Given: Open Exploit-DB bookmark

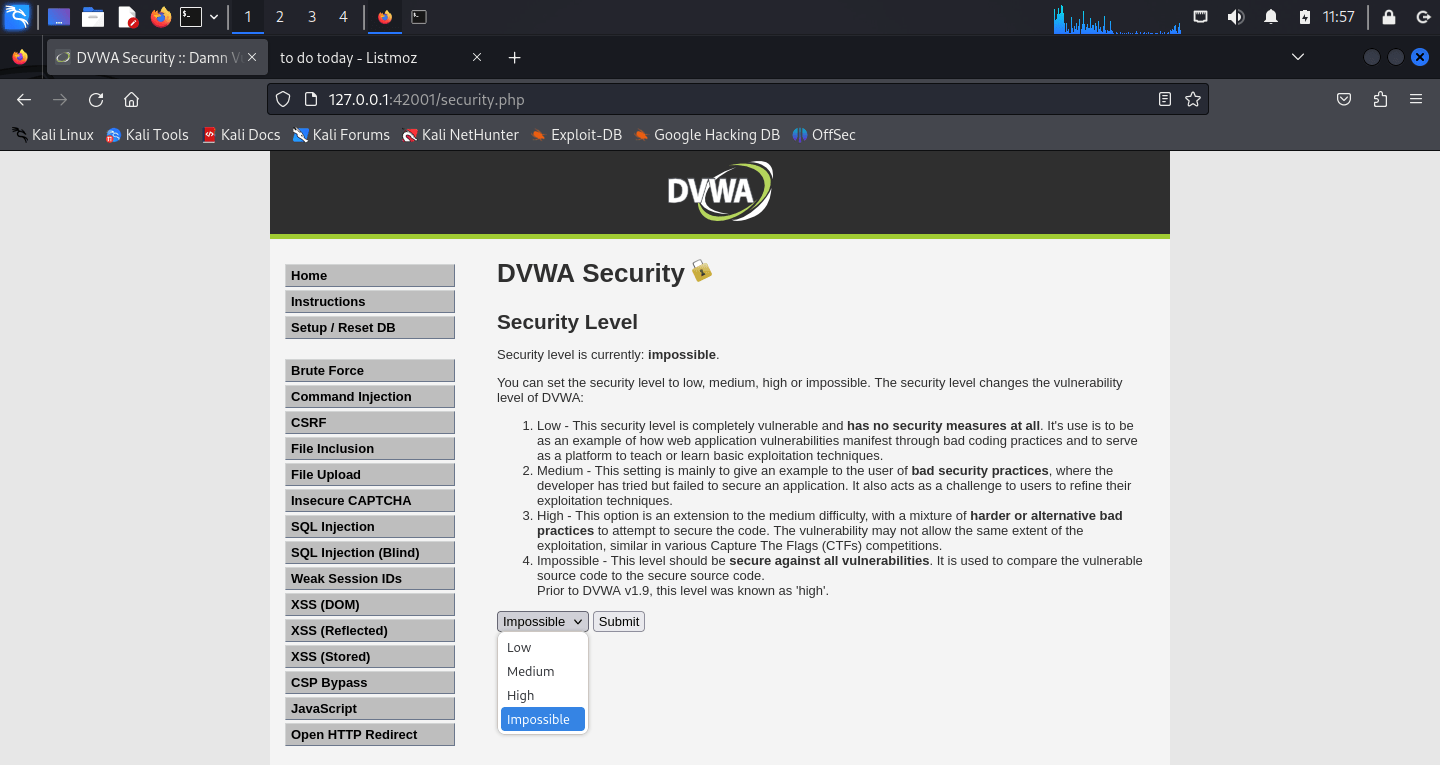Looking at the screenshot, I should point(576,135).
